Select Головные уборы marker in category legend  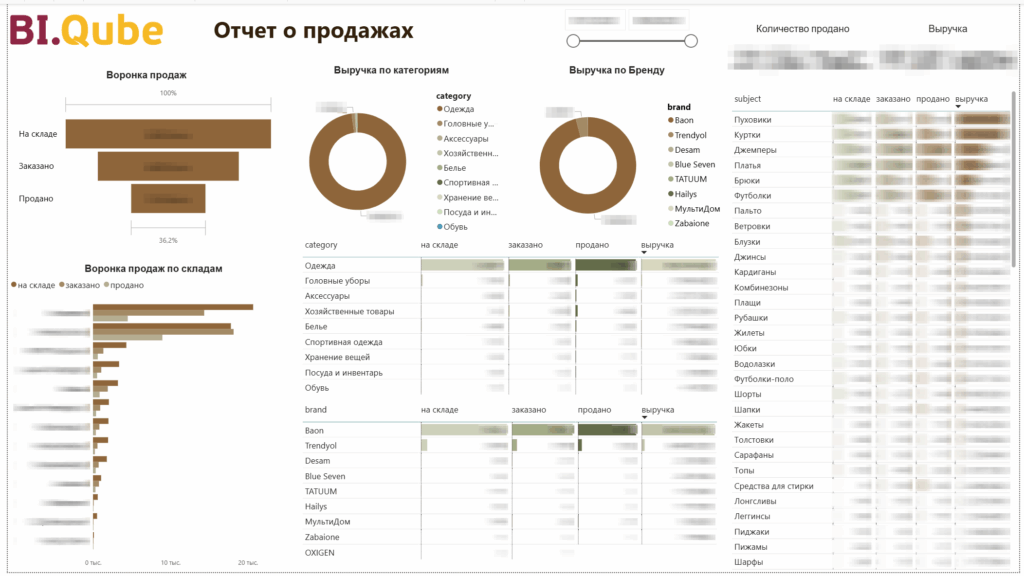coord(439,123)
